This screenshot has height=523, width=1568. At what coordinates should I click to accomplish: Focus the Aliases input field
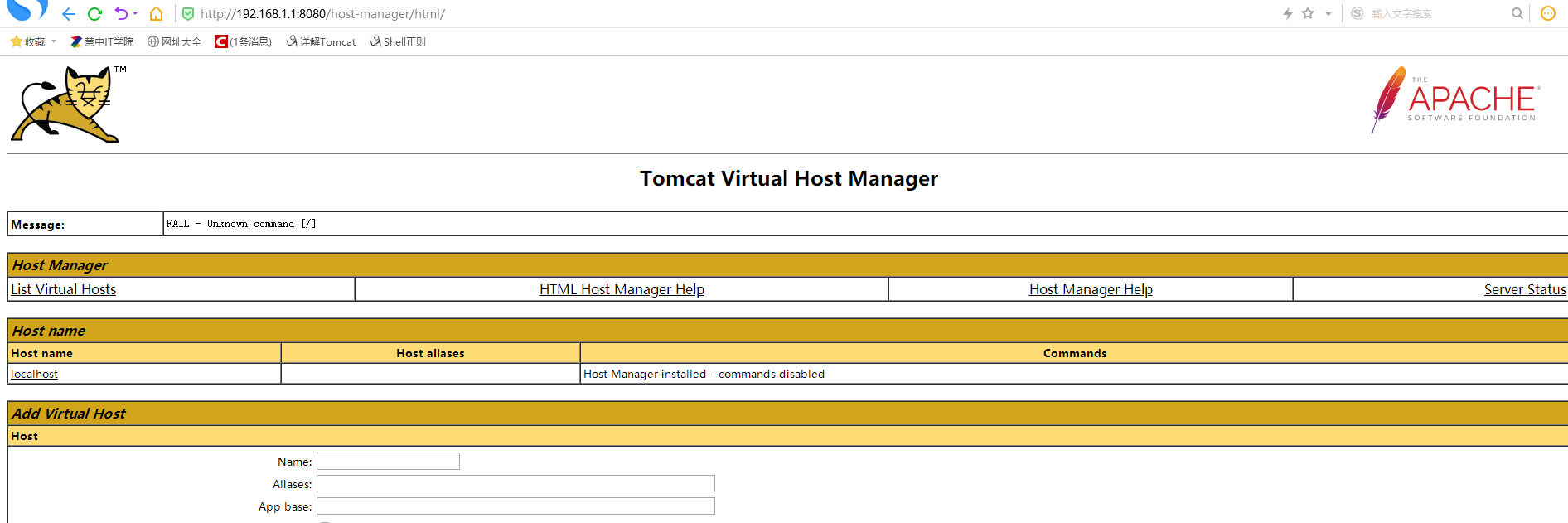515,484
